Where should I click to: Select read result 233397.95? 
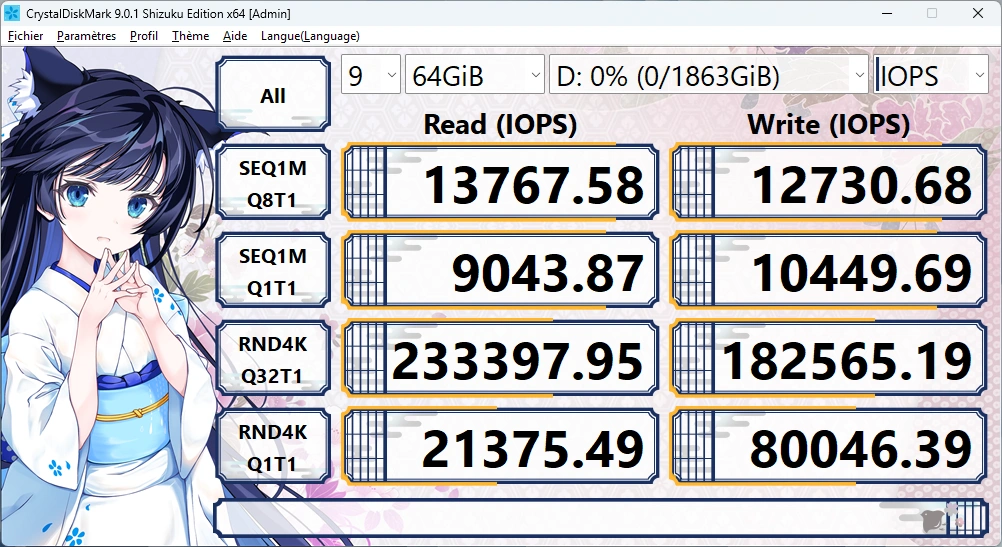500,359
